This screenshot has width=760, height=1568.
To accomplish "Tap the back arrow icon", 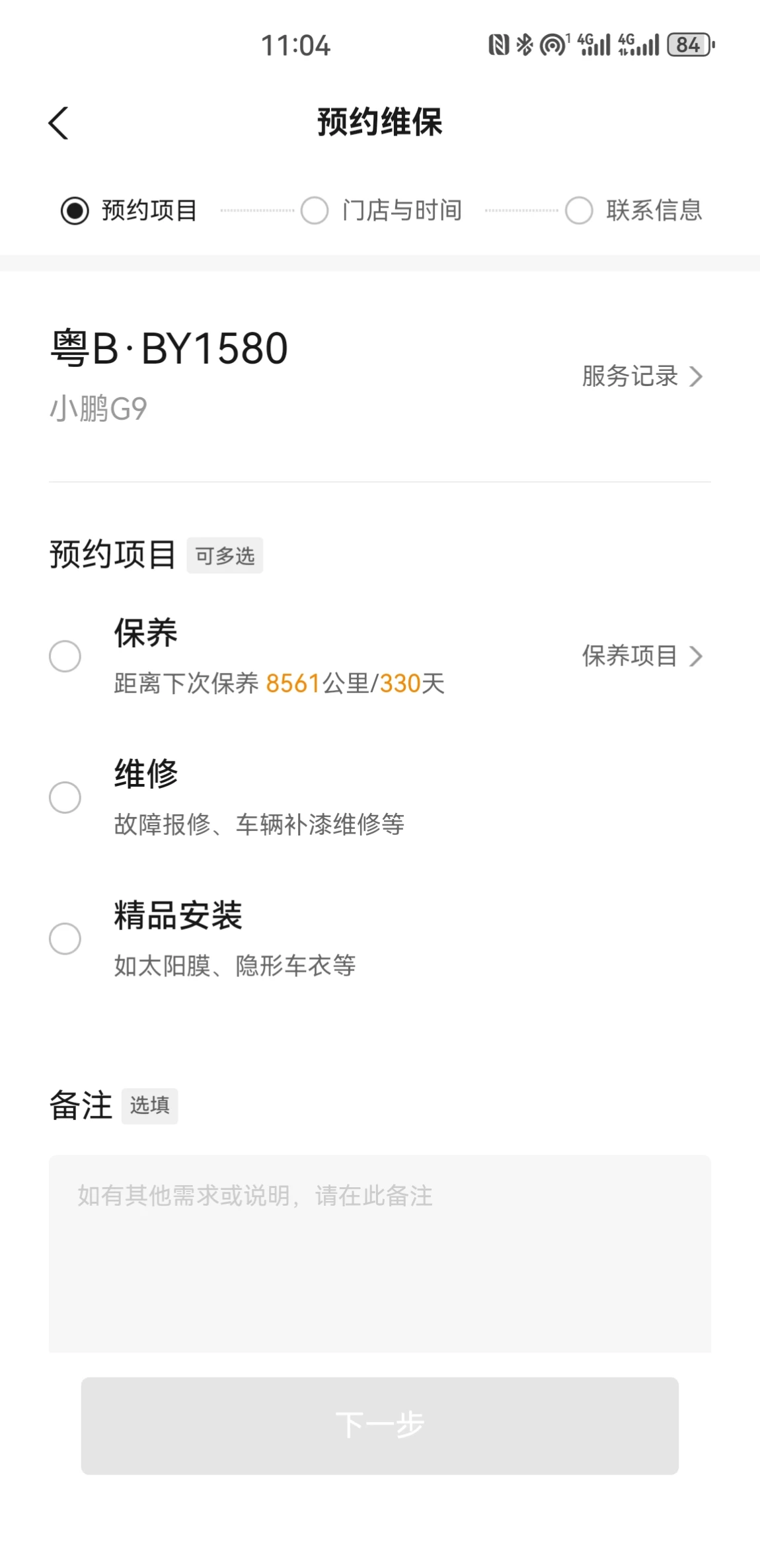I will 59,123.
